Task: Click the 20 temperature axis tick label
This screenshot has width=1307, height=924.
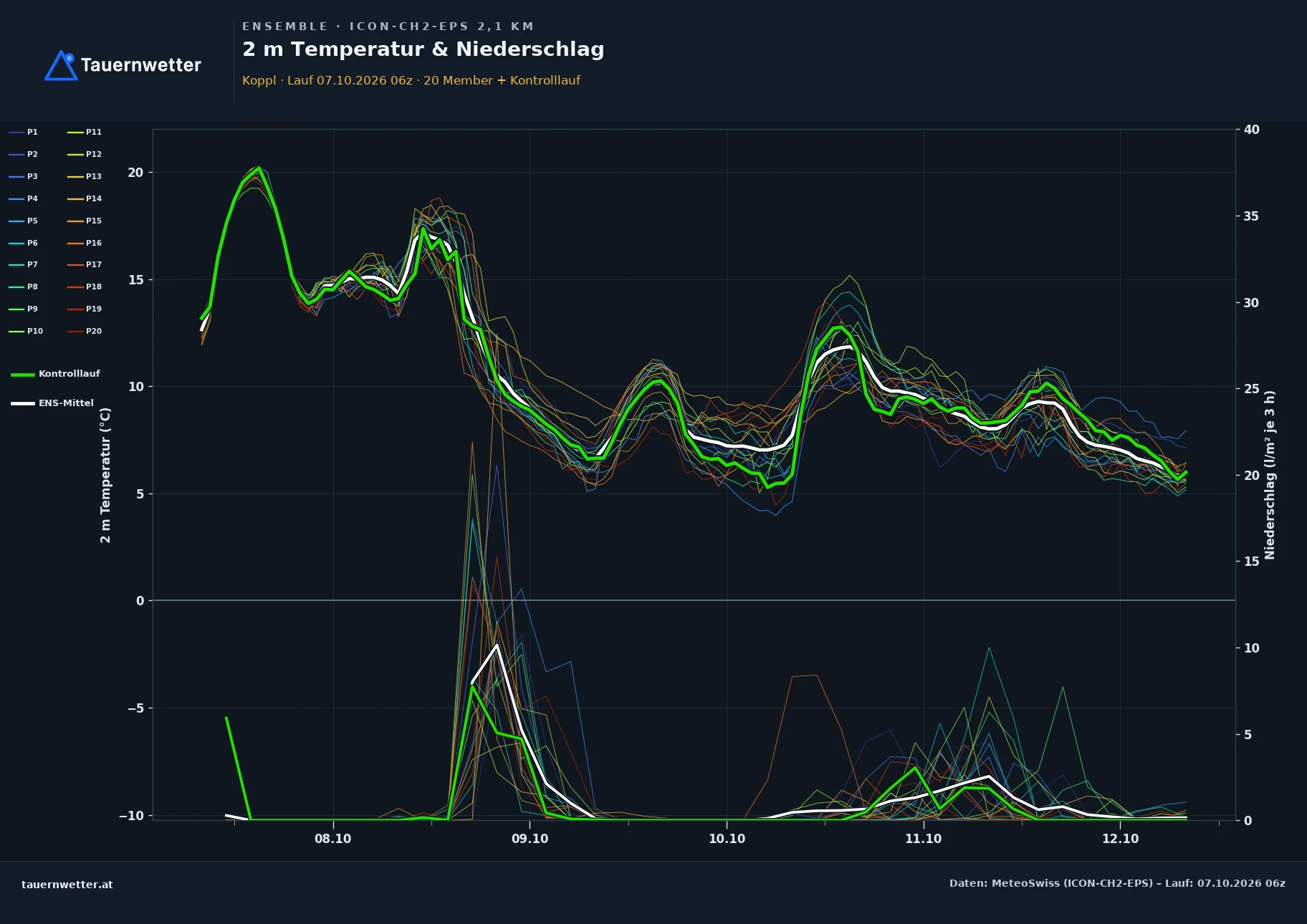Action: click(135, 173)
